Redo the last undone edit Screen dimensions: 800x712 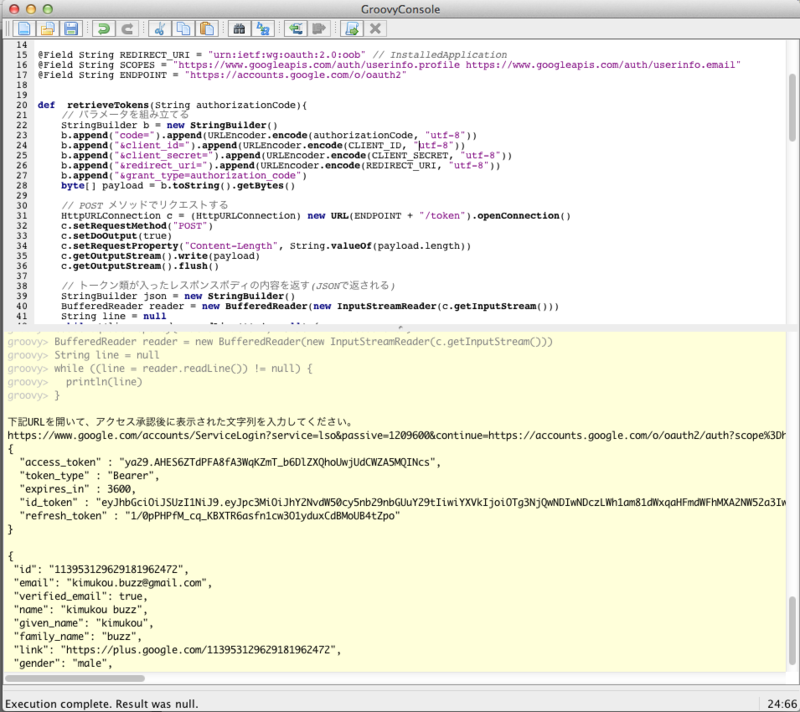pyautogui.click(x=127, y=29)
